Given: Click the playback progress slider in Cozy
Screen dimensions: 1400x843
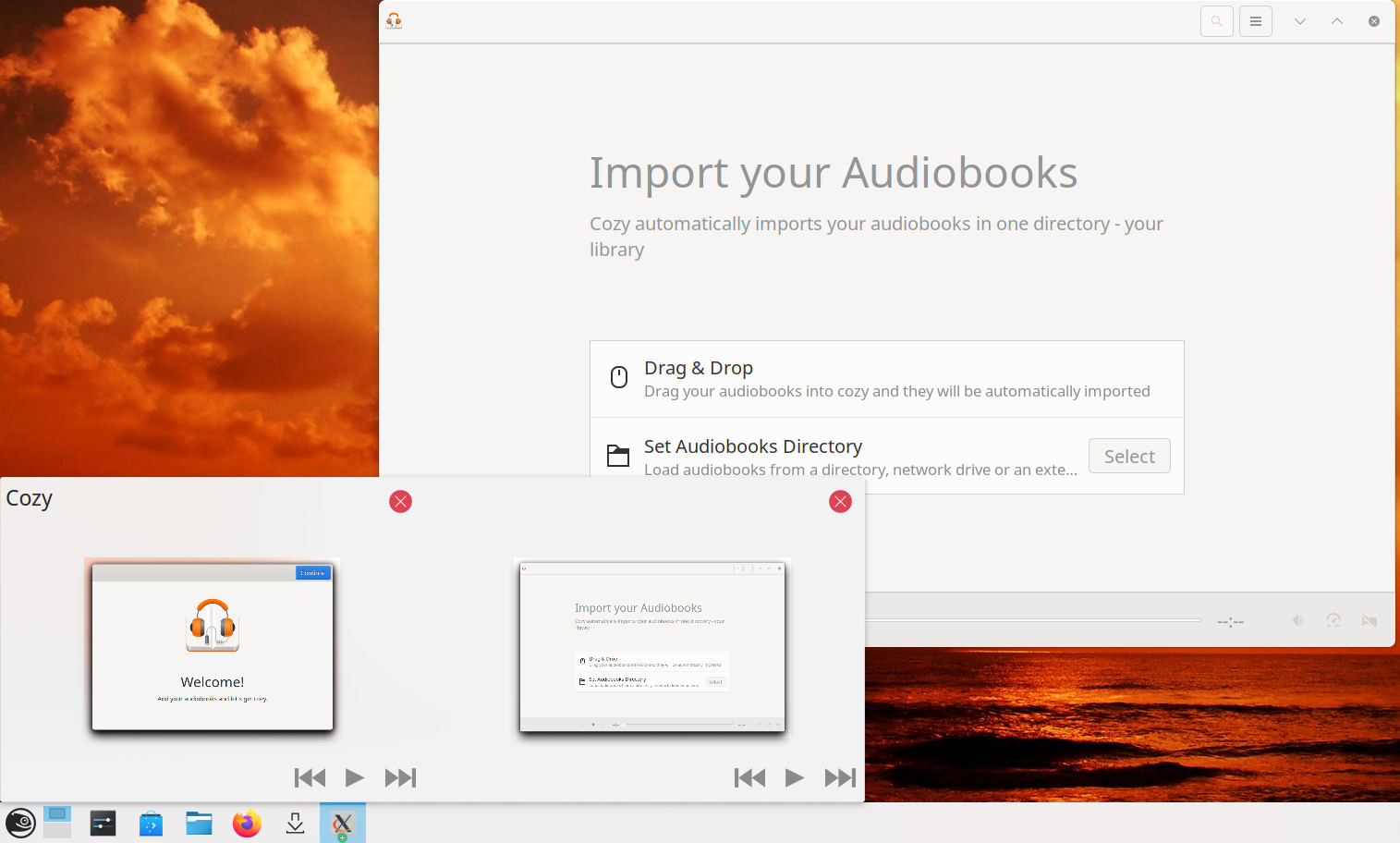Looking at the screenshot, I should [x=1032, y=620].
